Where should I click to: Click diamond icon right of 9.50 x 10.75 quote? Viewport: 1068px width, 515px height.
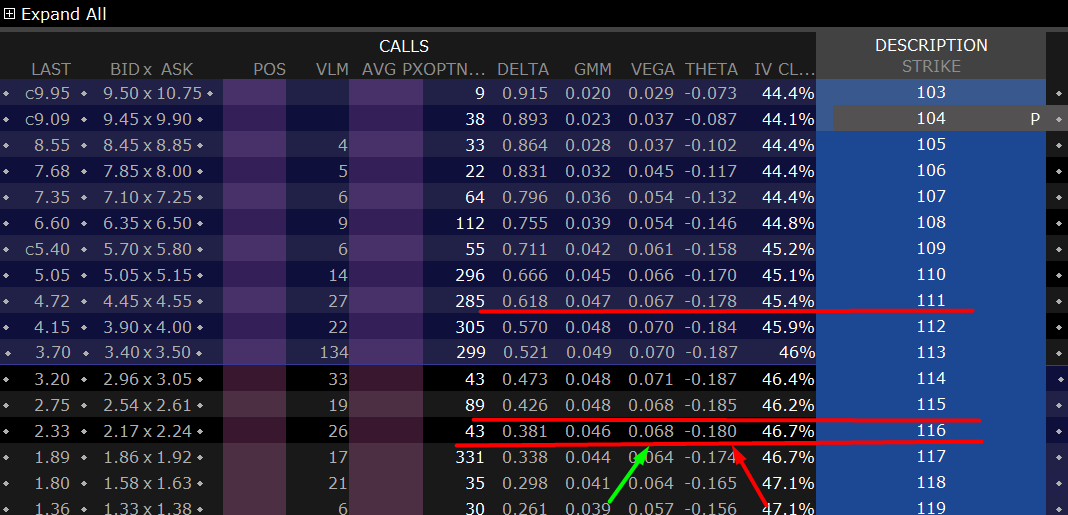pyautogui.click(x=210, y=93)
